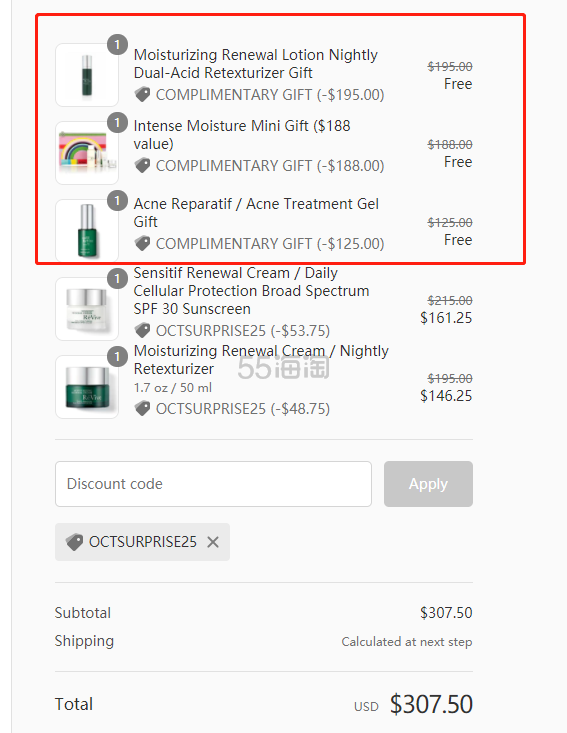The height and width of the screenshot is (733, 567).
Task: Click the Calculated at next step shipping text
Action: (x=407, y=642)
